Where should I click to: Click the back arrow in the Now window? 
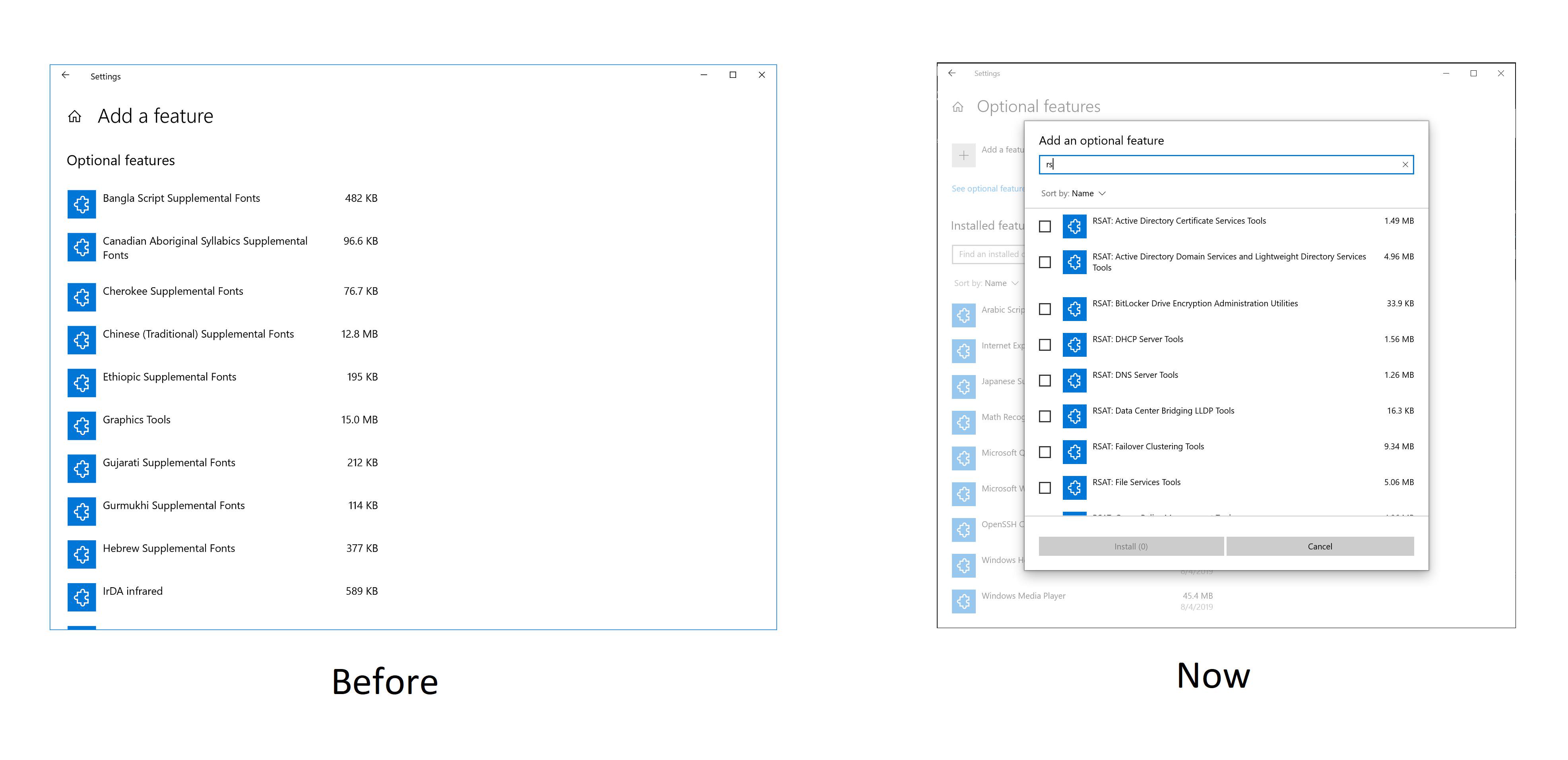(952, 73)
